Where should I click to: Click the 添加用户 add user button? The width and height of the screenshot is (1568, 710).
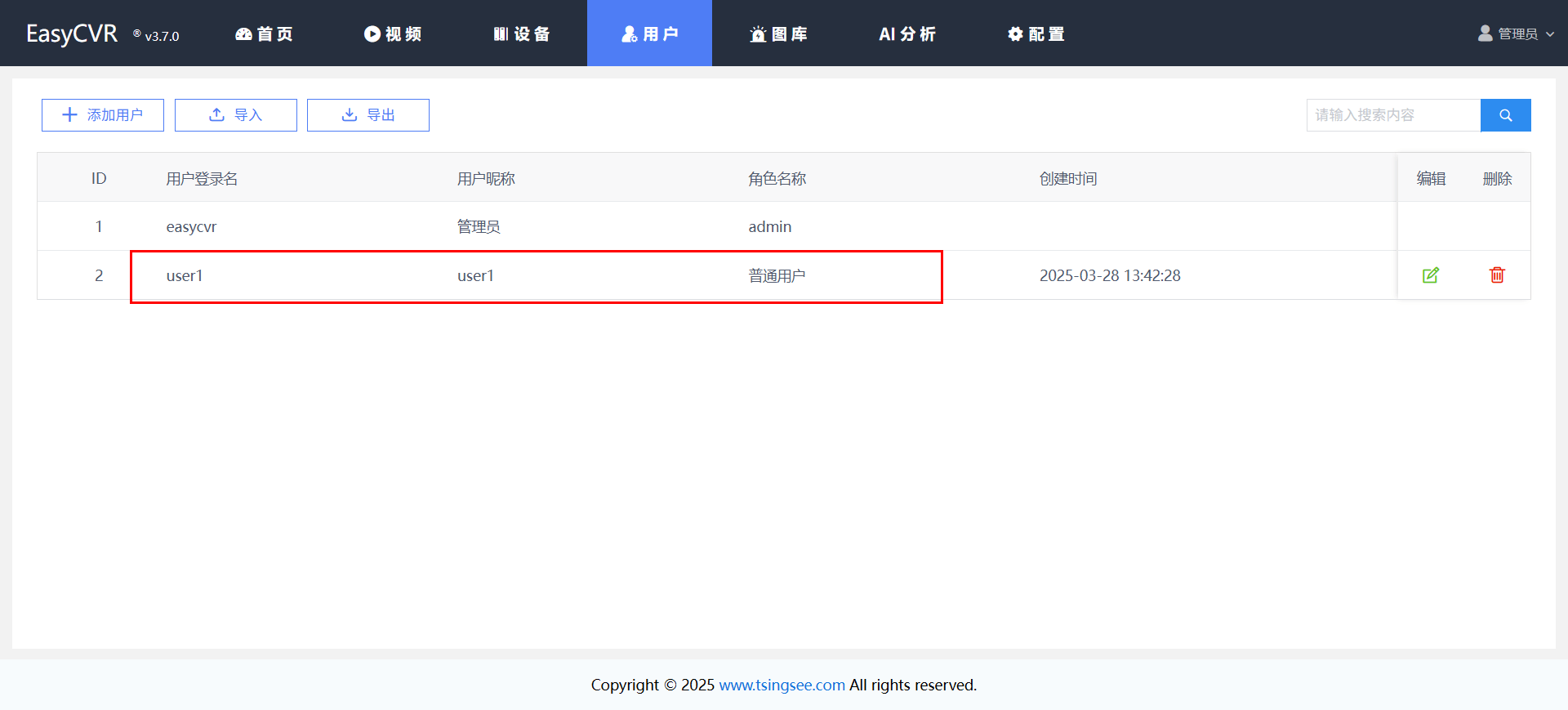[103, 115]
